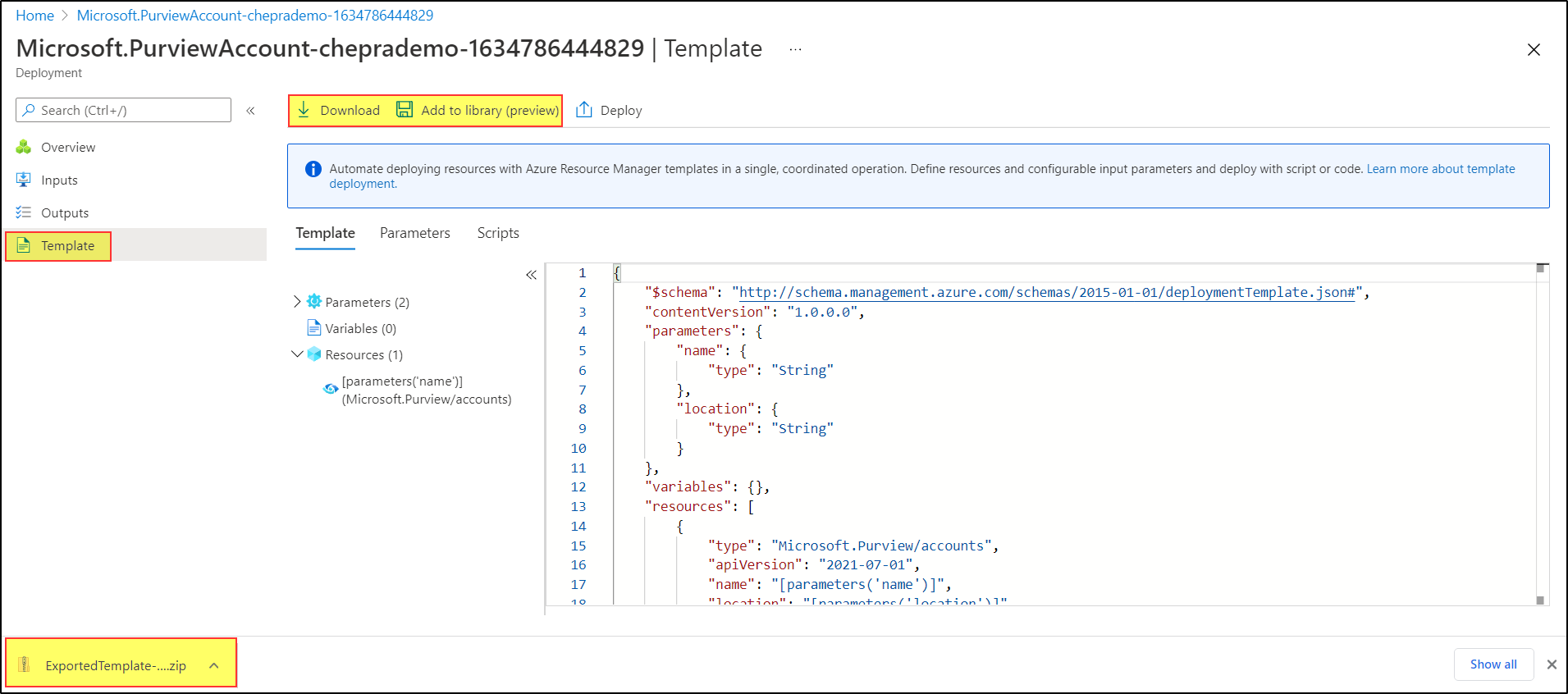Click "name": "[parameters('name')]" code line
This screenshot has width=1568, height=694.
[x=830, y=584]
